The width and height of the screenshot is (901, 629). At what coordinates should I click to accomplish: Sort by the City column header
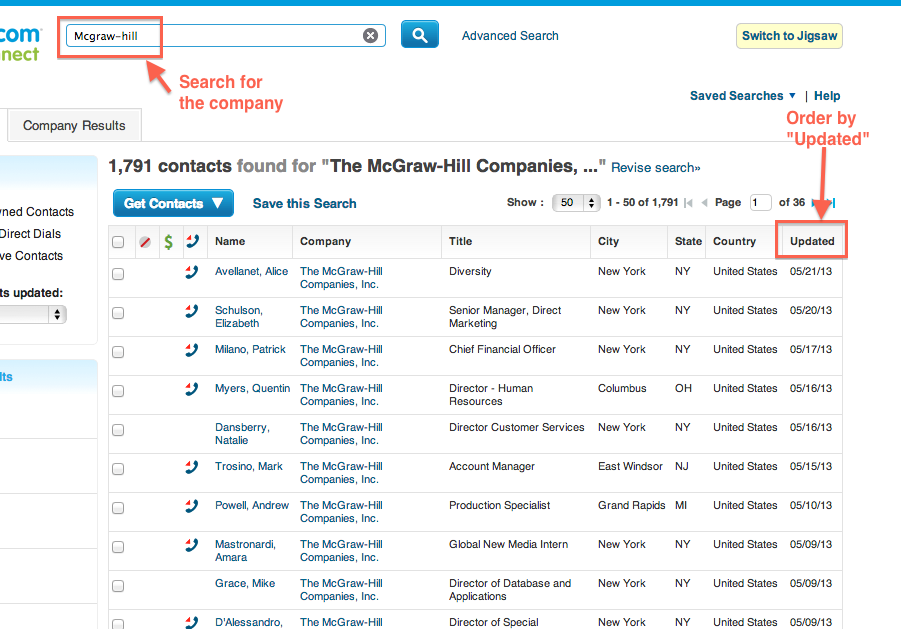point(608,241)
